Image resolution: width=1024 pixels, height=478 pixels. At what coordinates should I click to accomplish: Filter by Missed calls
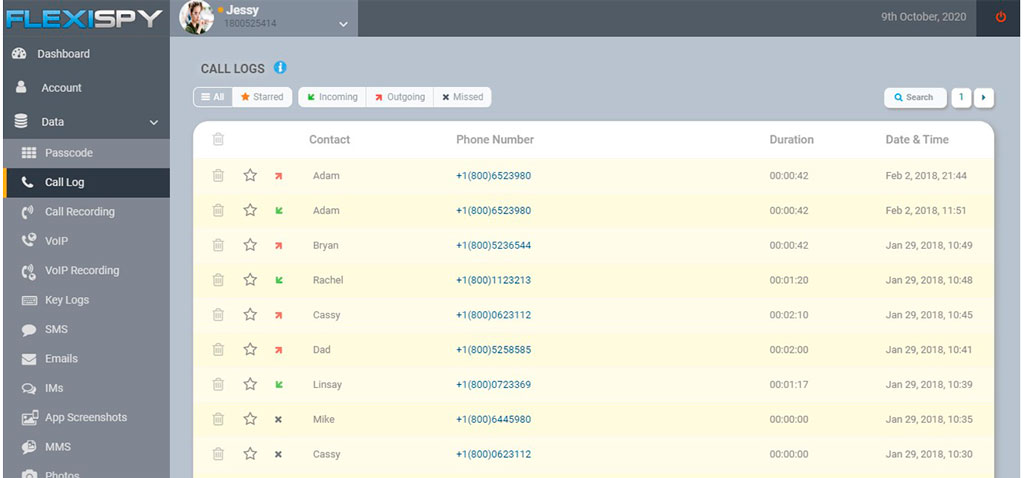(x=462, y=97)
